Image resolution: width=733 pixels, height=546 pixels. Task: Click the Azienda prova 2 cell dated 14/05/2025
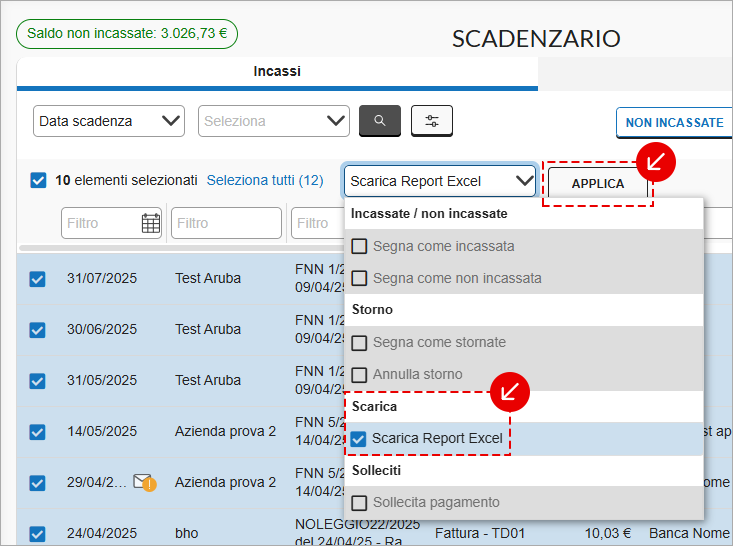[x=225, y=431]
